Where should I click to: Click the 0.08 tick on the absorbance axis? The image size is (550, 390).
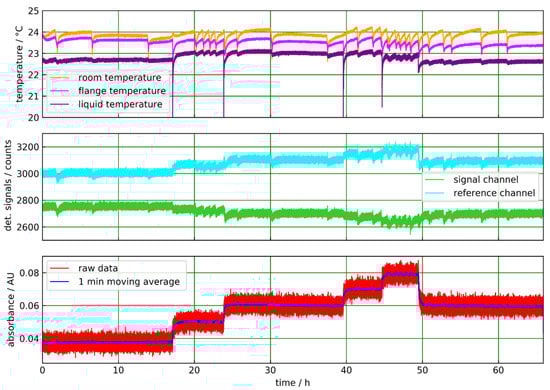point(29,273)
